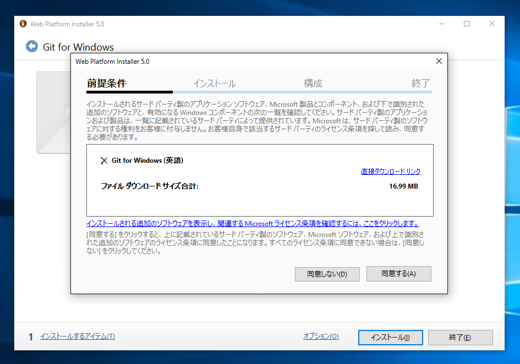The height and width of the screenshot is (364, 520).
Task: Close the prerequisites dialog
Action: [x=439, y=61]
